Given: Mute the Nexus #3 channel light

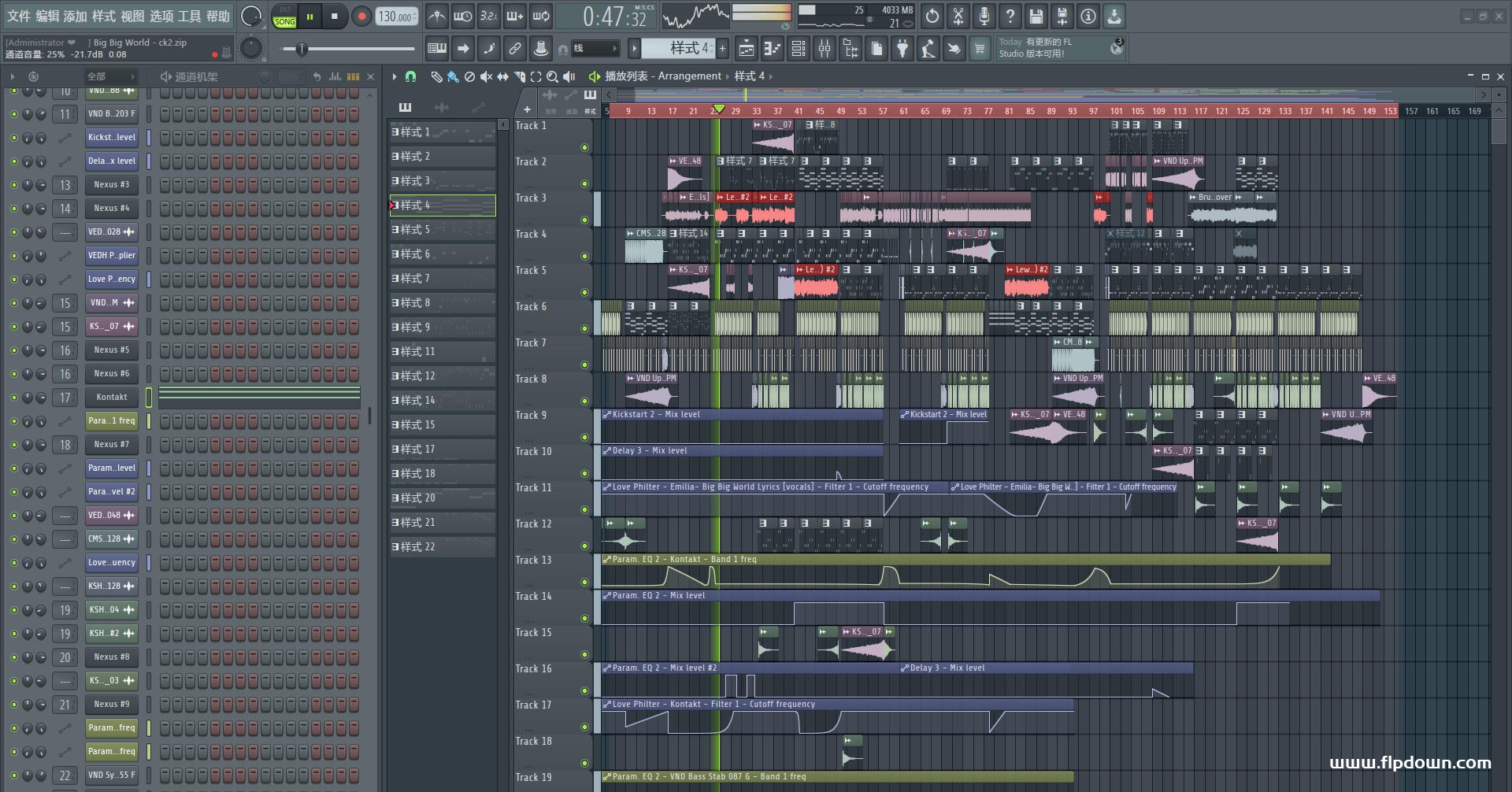Looking at the screenshot, I should pos(13,185).
